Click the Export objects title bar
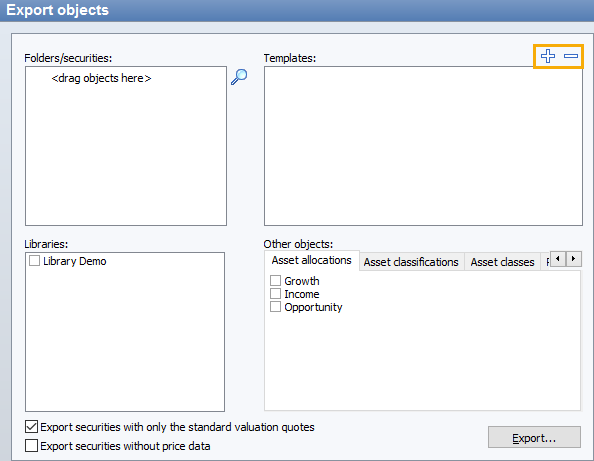 [x=297, y=10]
